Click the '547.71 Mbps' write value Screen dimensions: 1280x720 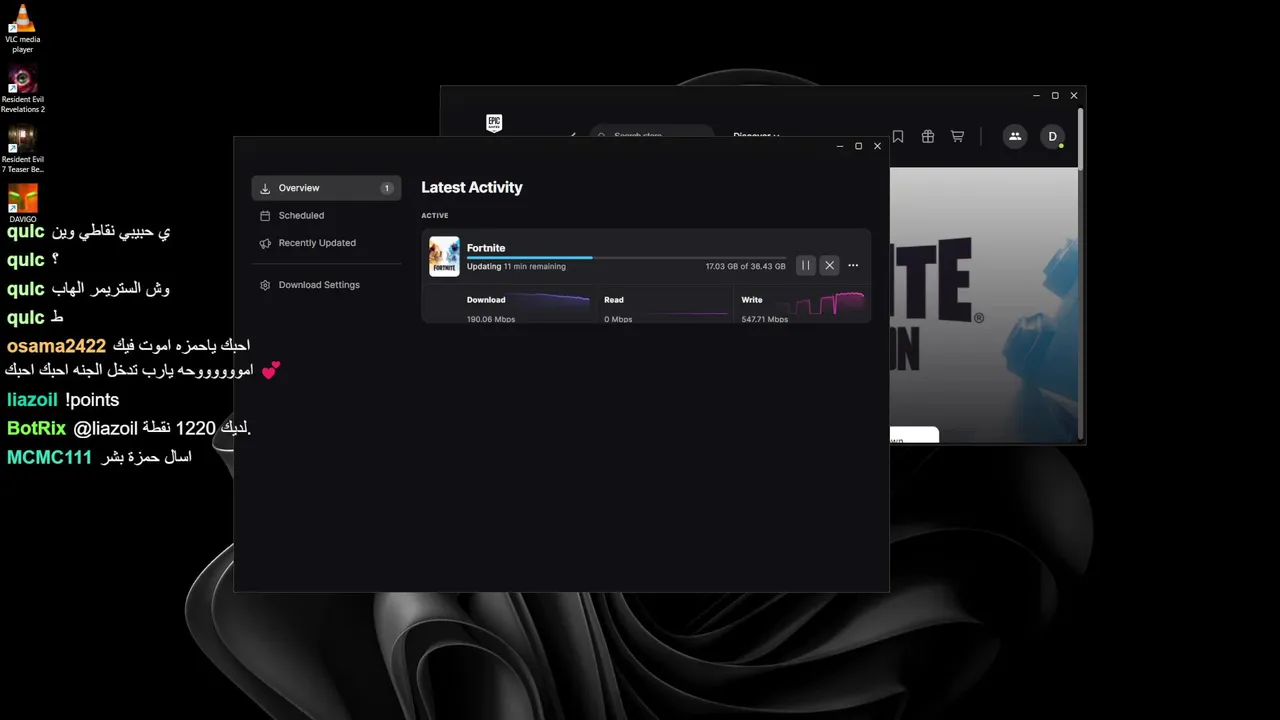pos(765,319)
